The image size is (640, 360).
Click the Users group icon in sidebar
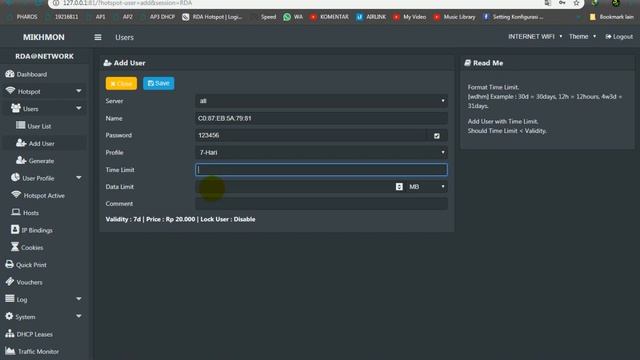point(16,108)
